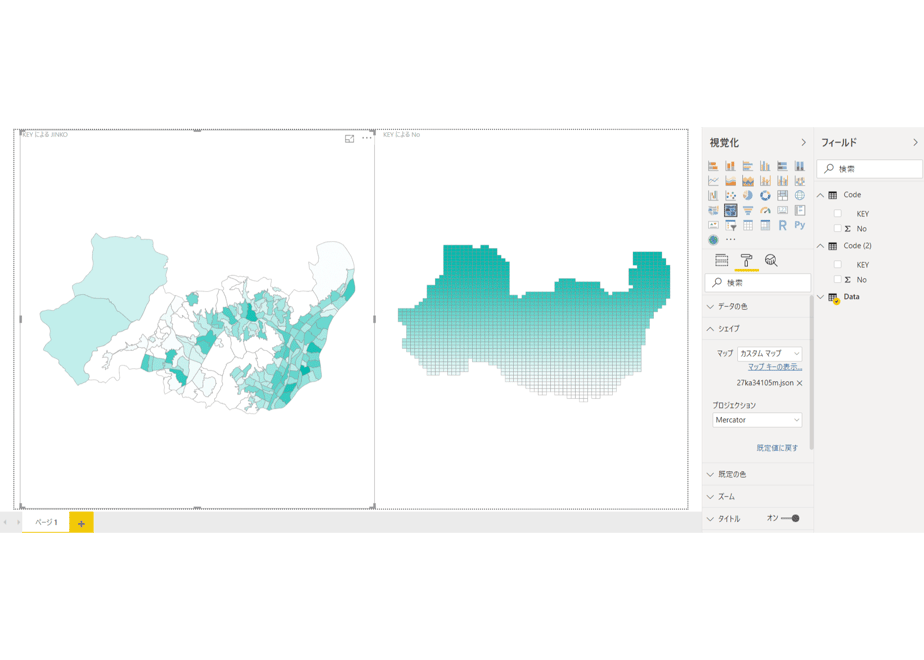Remove the 27ka34105m.json map file
Viewport: 924px width, 660px height.
[799, 383]
